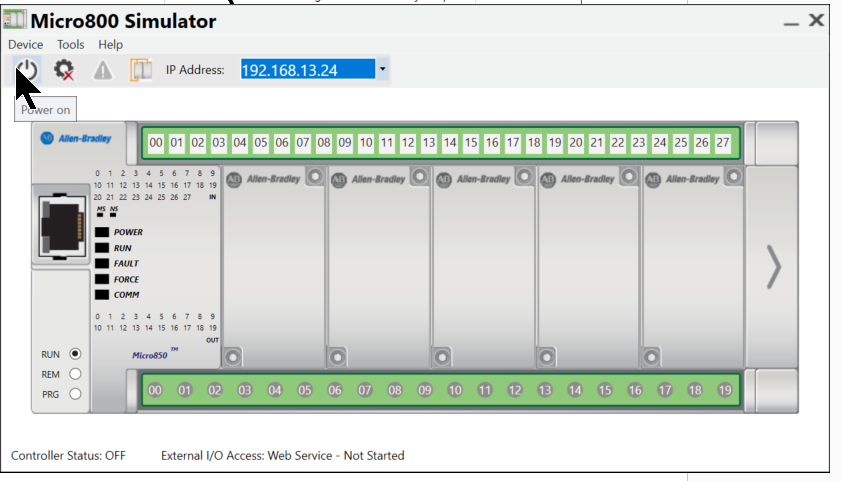
Task: Click input terminal 08 on top strip
Action: pos(323,143)
